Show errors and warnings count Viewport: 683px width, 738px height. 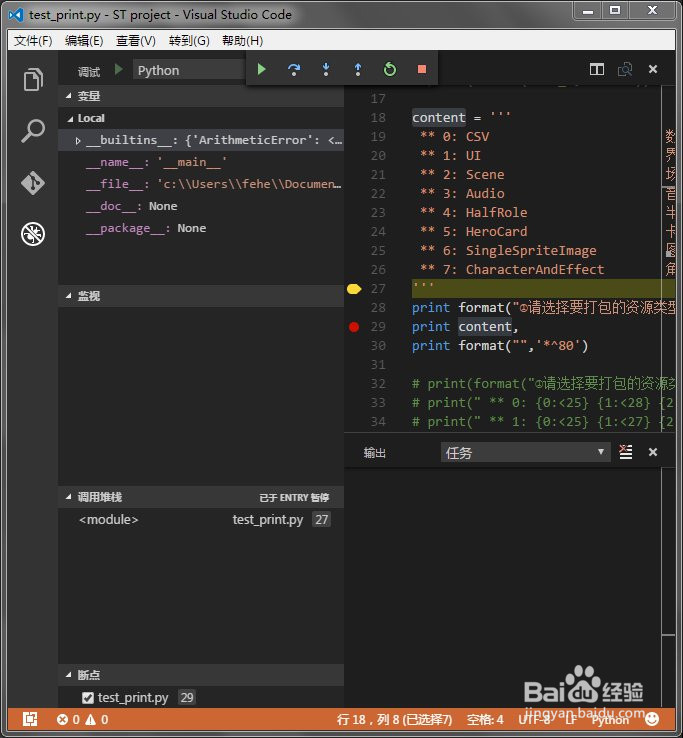[x=82, y=719]
